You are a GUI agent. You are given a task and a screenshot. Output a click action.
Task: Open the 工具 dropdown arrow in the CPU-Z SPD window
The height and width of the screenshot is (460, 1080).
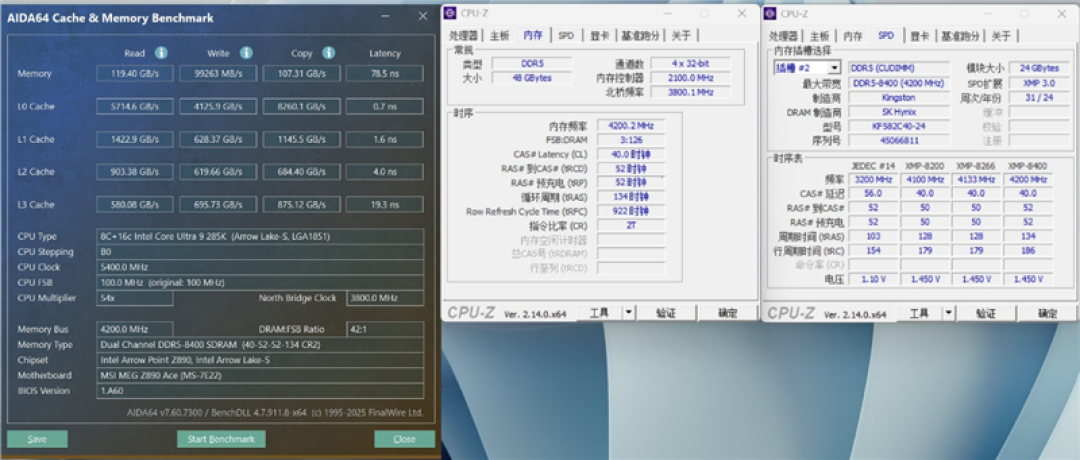(948, 313)
